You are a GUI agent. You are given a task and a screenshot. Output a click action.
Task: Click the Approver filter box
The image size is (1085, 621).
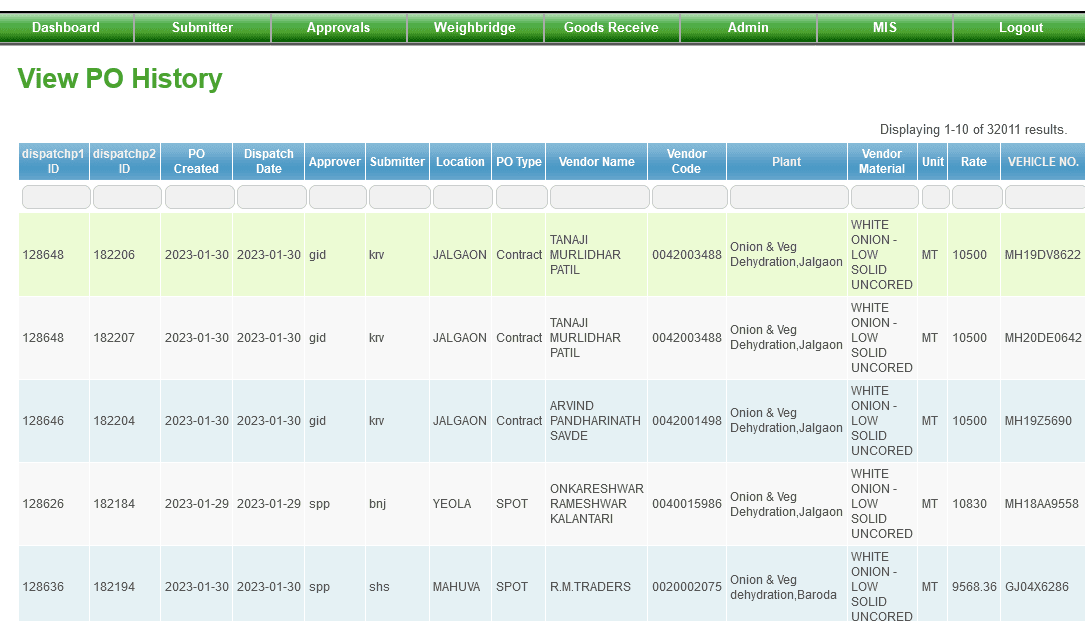click(x=334, y=196)
